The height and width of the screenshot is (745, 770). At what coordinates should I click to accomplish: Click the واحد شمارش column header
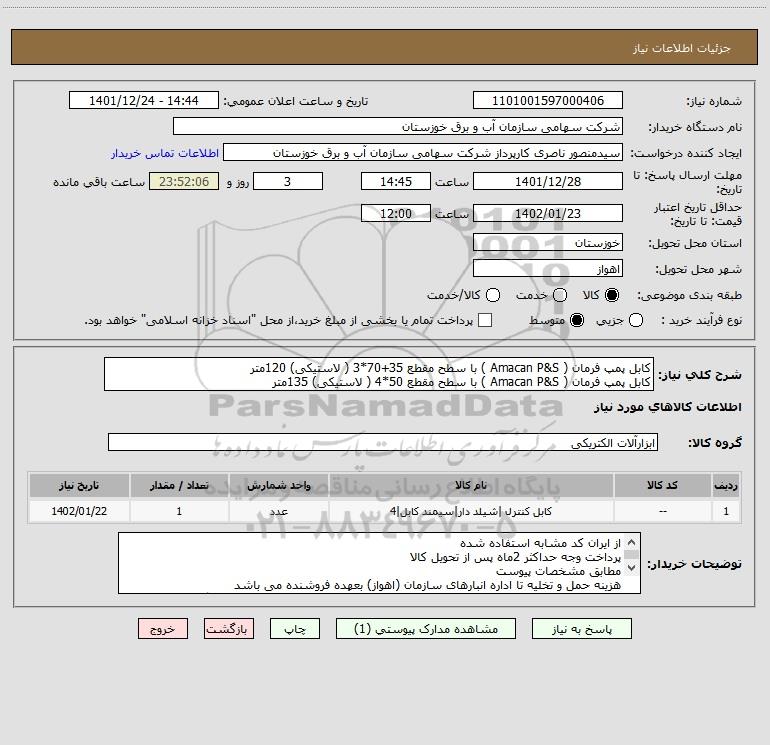tap(278, 486)
